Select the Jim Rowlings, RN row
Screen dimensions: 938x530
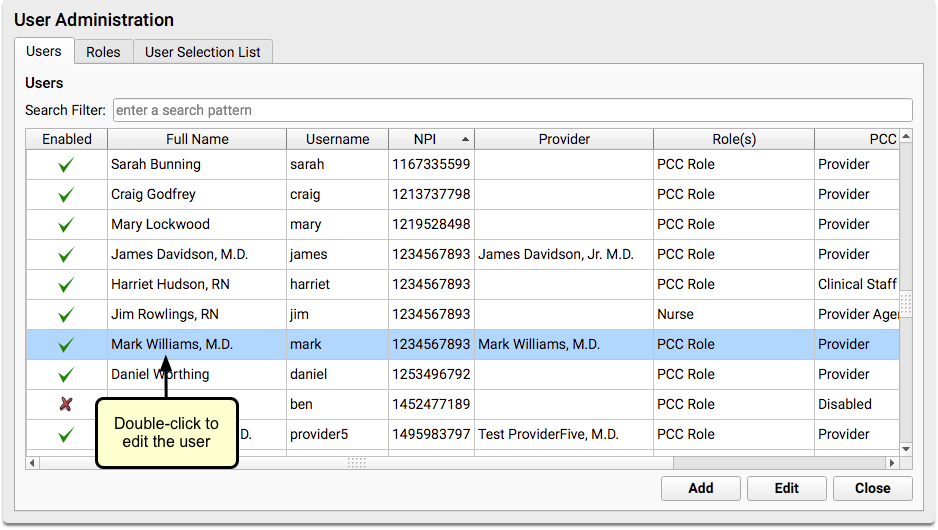pyautogui.click(x=462, y=314)
